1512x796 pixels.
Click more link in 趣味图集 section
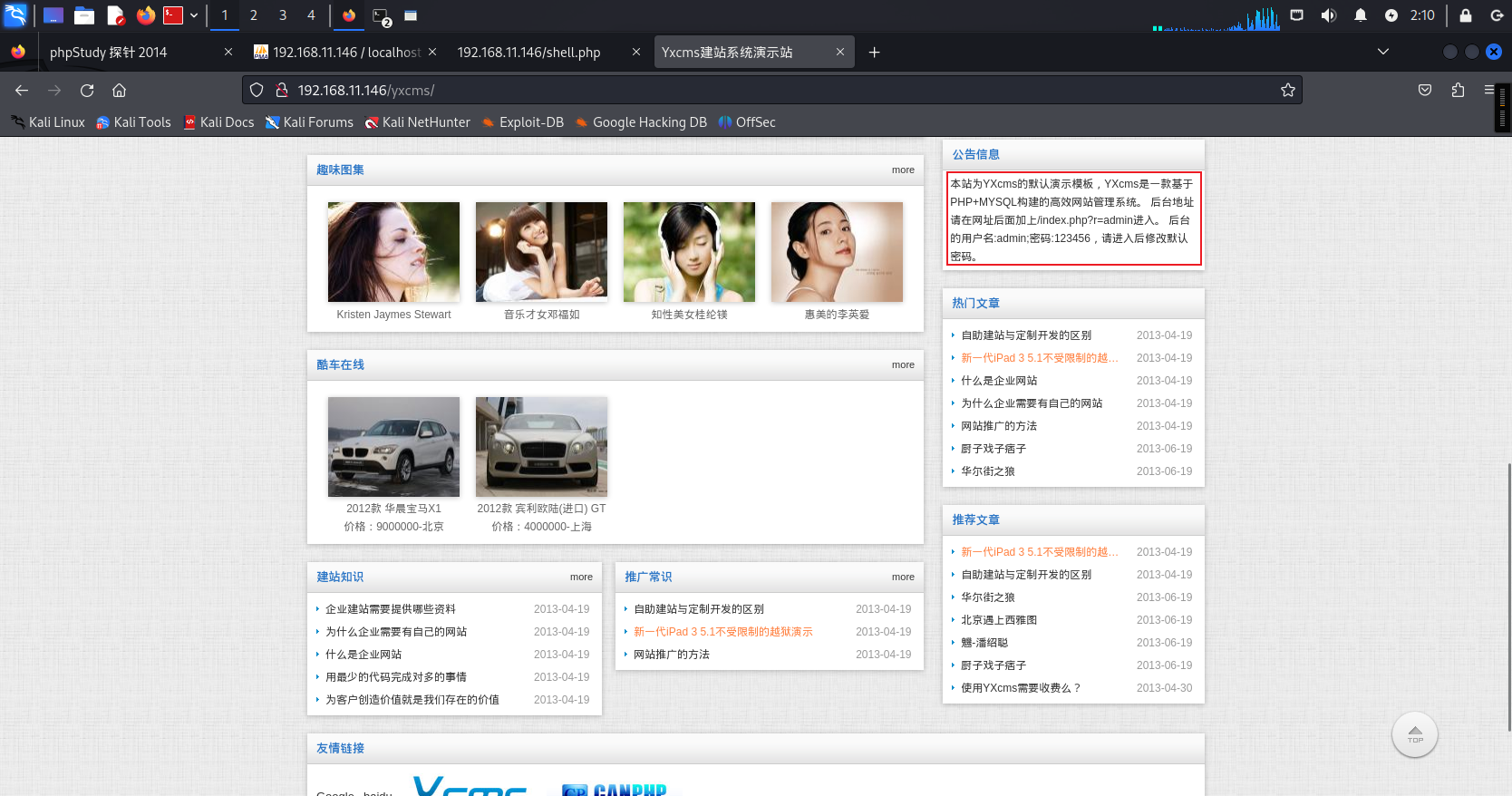(903, 170)
